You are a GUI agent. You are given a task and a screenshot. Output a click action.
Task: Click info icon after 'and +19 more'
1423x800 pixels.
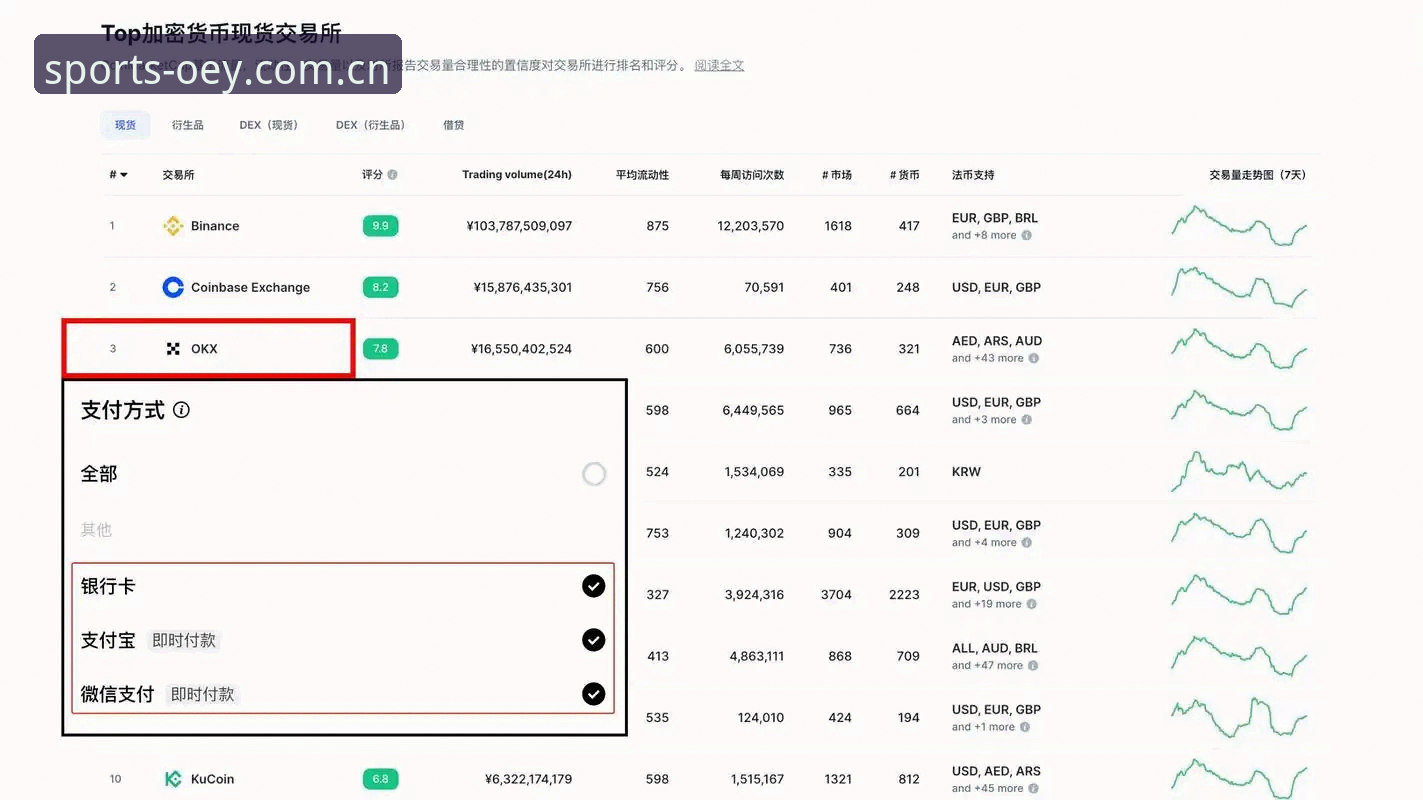[1032, 604]
